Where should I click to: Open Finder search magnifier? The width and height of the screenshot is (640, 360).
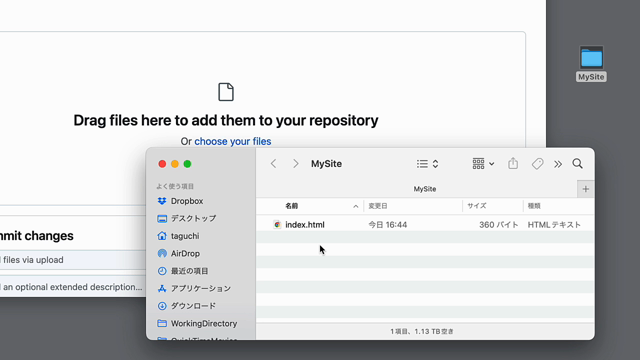click(577, 164)
